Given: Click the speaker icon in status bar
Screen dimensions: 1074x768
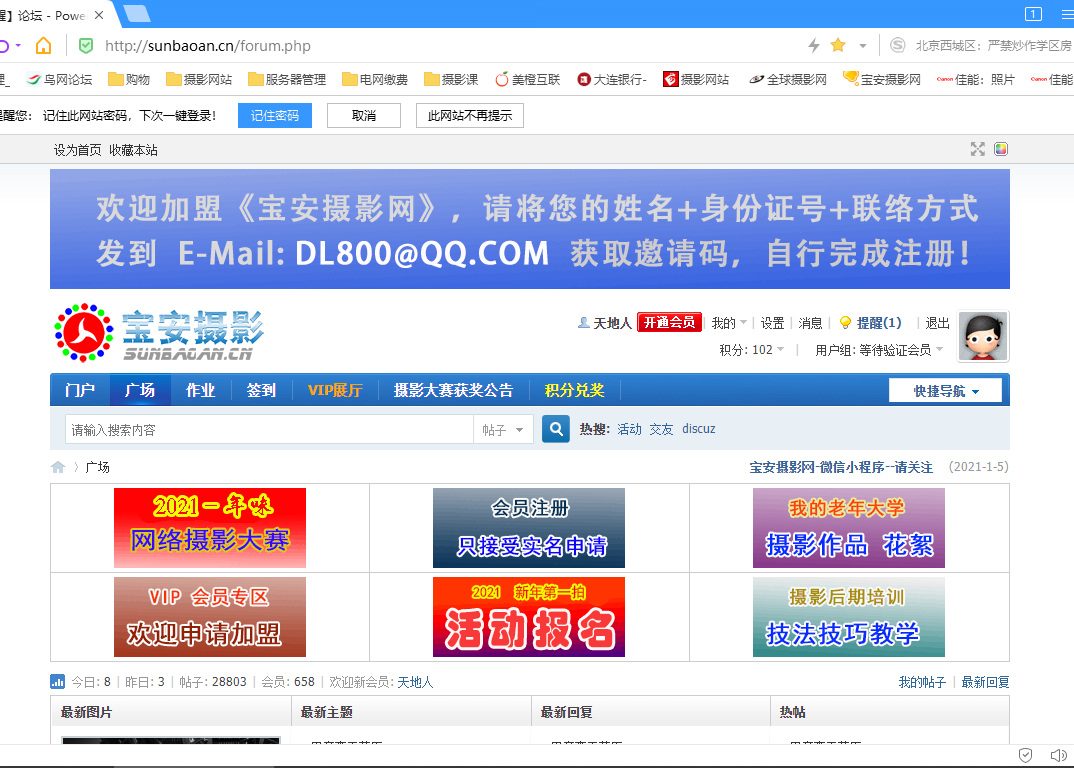Looking at the screenshot, I should coord(1059,755).
